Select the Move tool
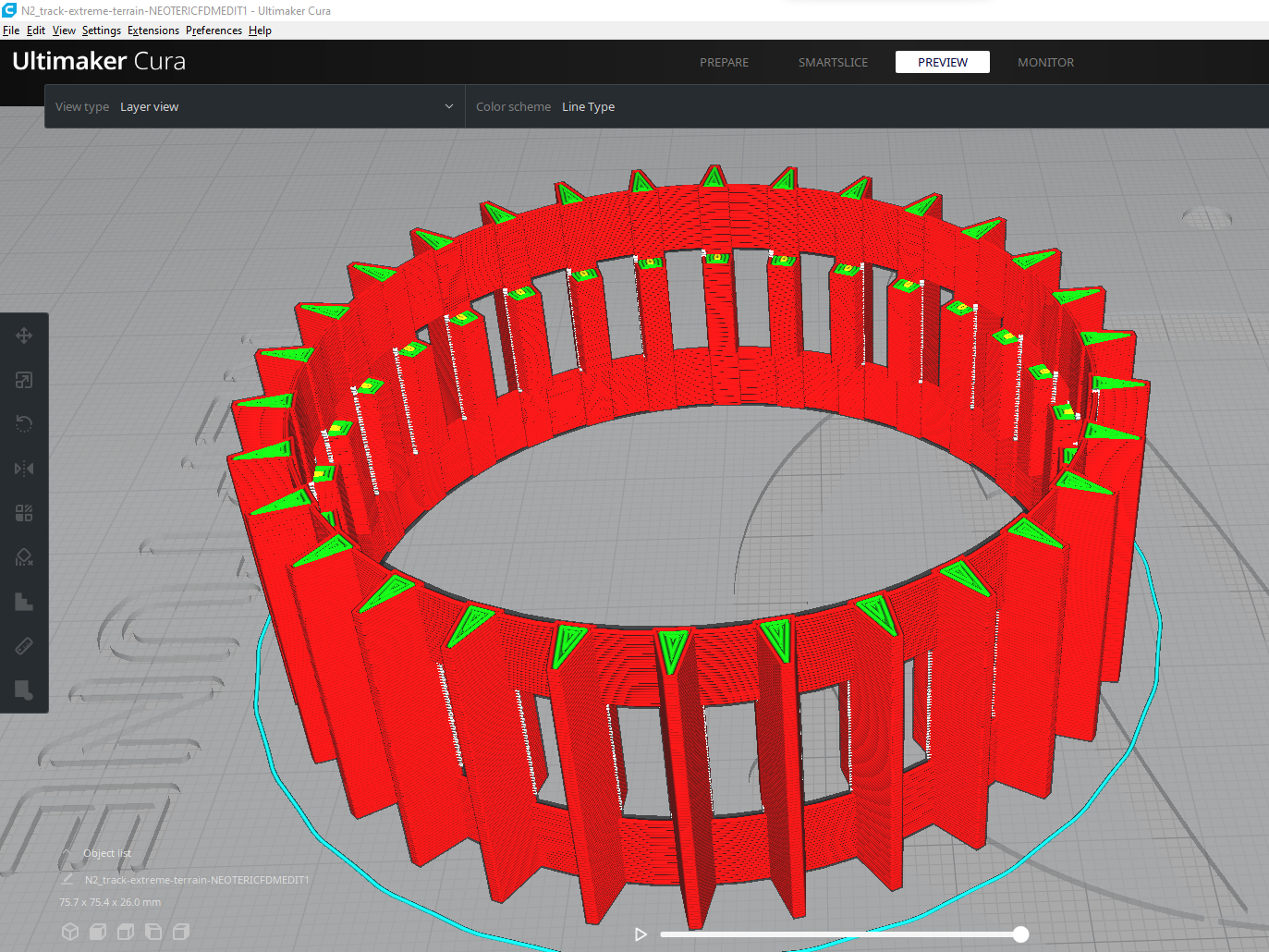Screen dimensions: 1269x952 pos(24,335)
